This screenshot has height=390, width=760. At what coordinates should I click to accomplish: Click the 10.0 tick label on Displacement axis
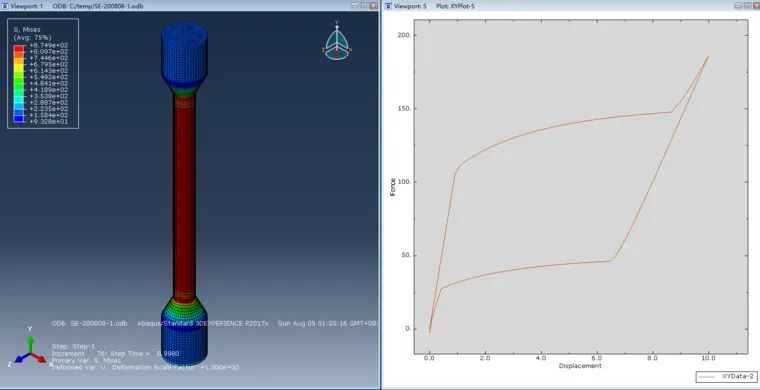[x=708, y=359]
